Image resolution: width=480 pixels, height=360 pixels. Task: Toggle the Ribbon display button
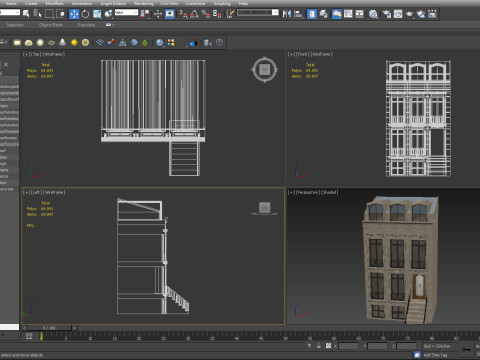coord(337,14)
